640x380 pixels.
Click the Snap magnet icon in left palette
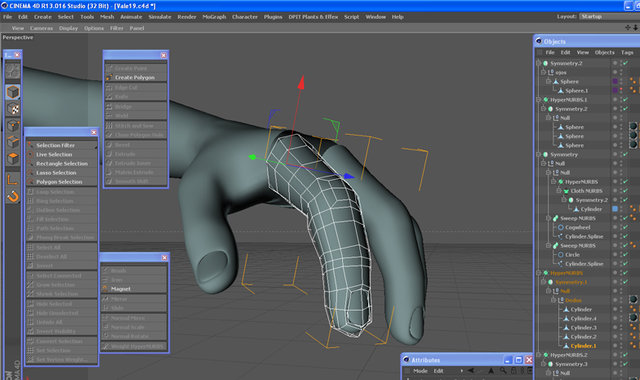[x=13, y=197]
